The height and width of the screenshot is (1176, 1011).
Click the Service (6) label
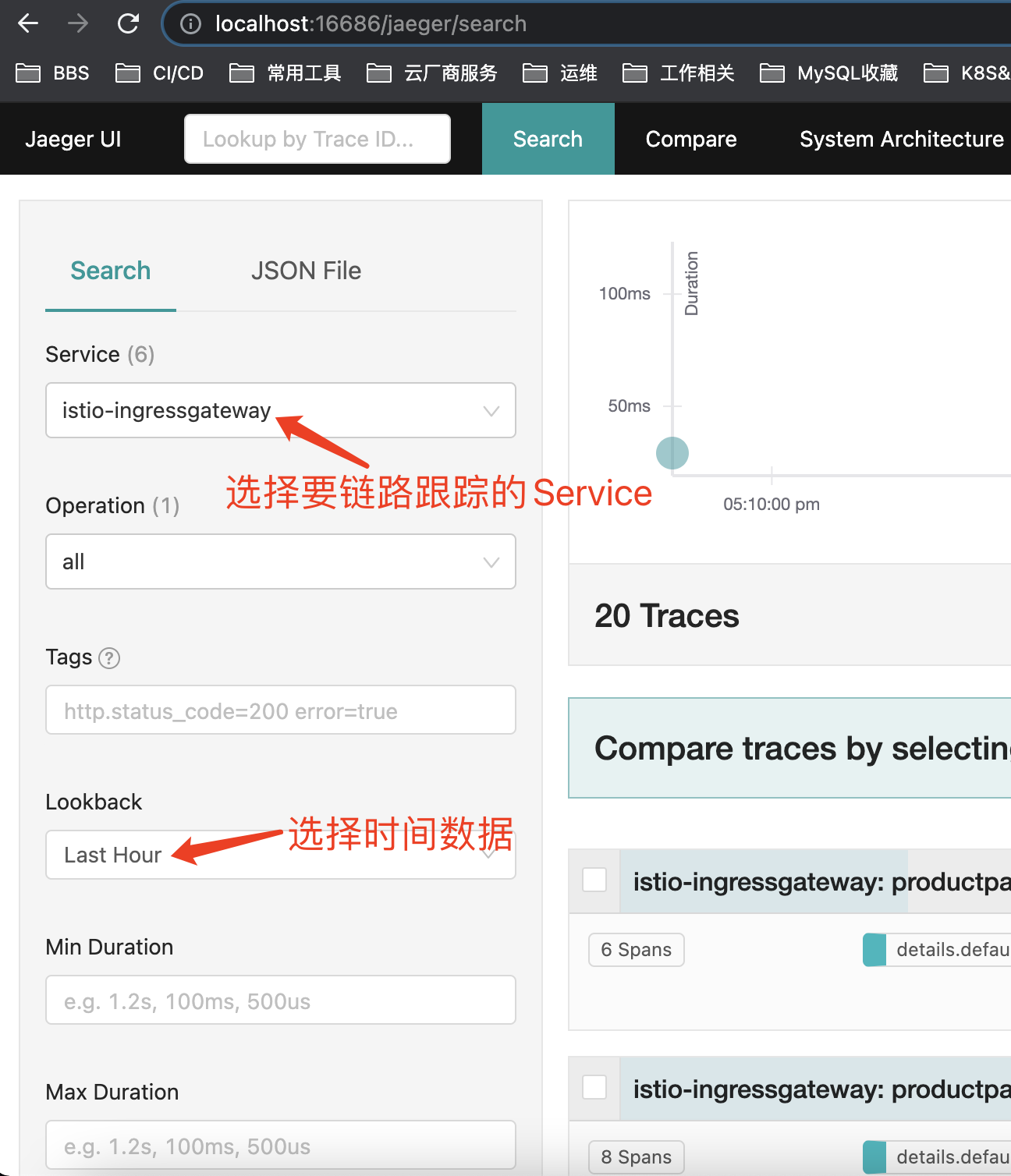click(101, 355)
